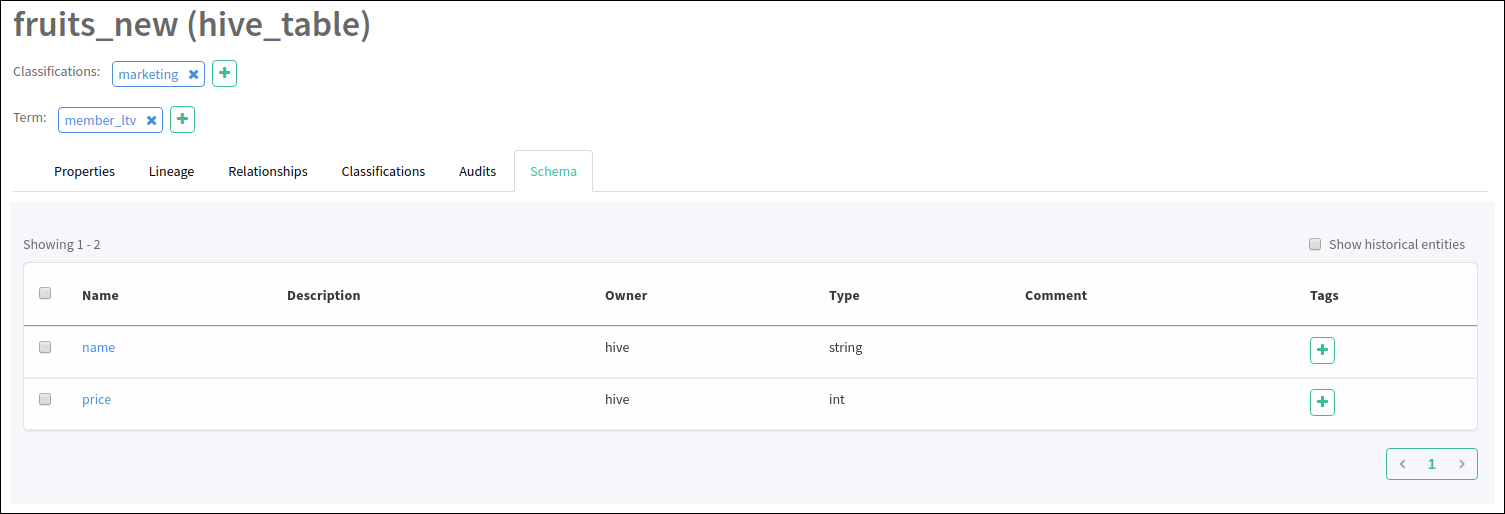Switch to the Properties tab
The height and width of the screenshot is (514, 1505).
pos(84,171)
